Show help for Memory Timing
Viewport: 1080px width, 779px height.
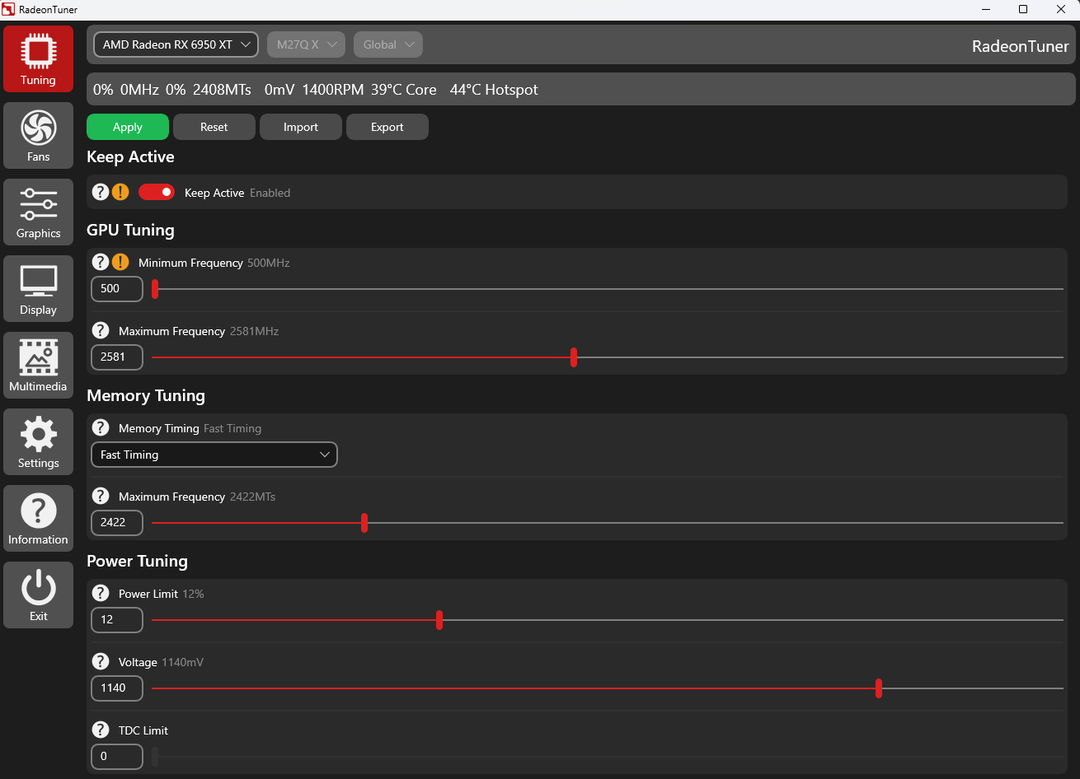(101, 428)
